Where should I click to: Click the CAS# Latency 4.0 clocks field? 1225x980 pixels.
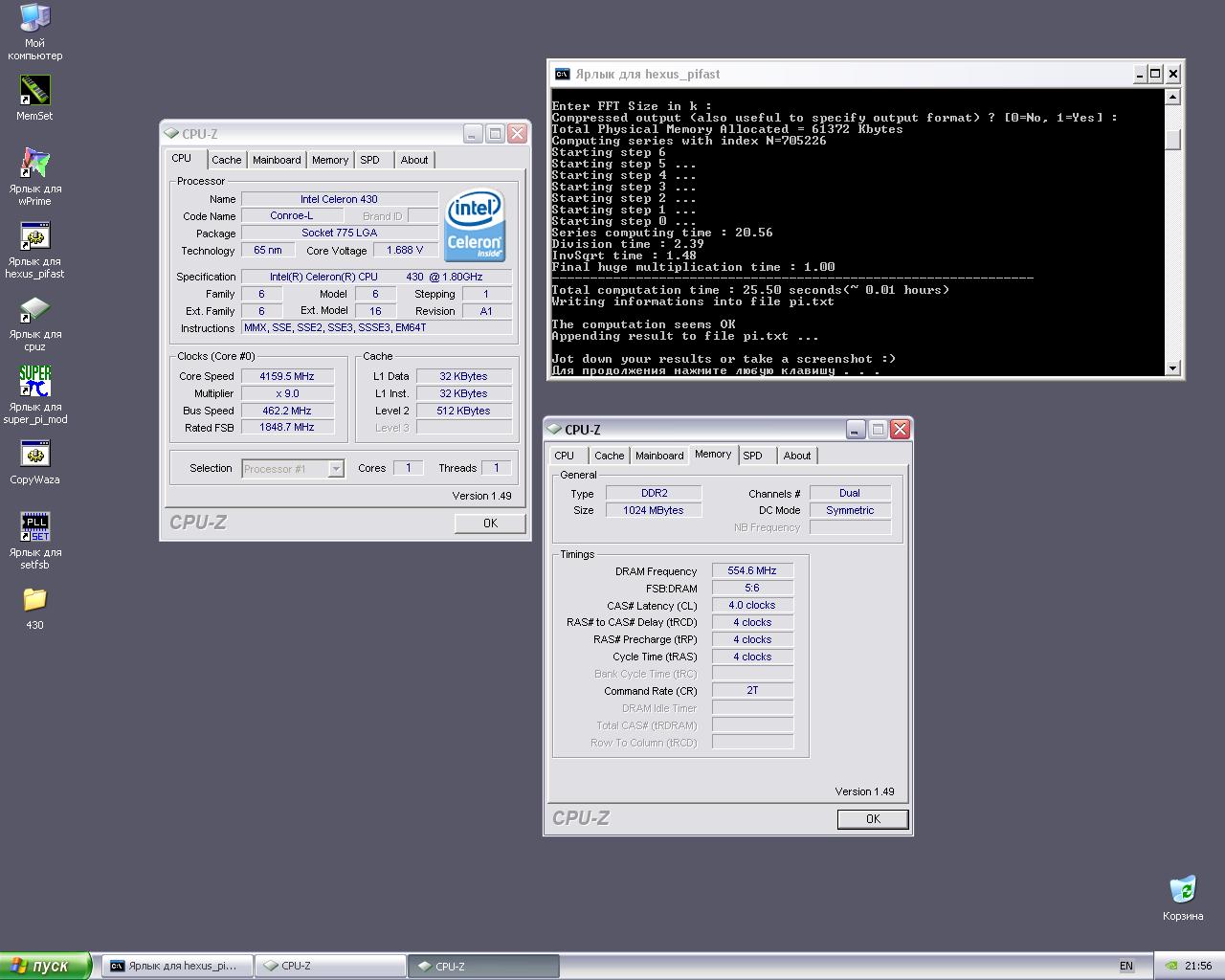pyautogui.click(x=752, y=605)
